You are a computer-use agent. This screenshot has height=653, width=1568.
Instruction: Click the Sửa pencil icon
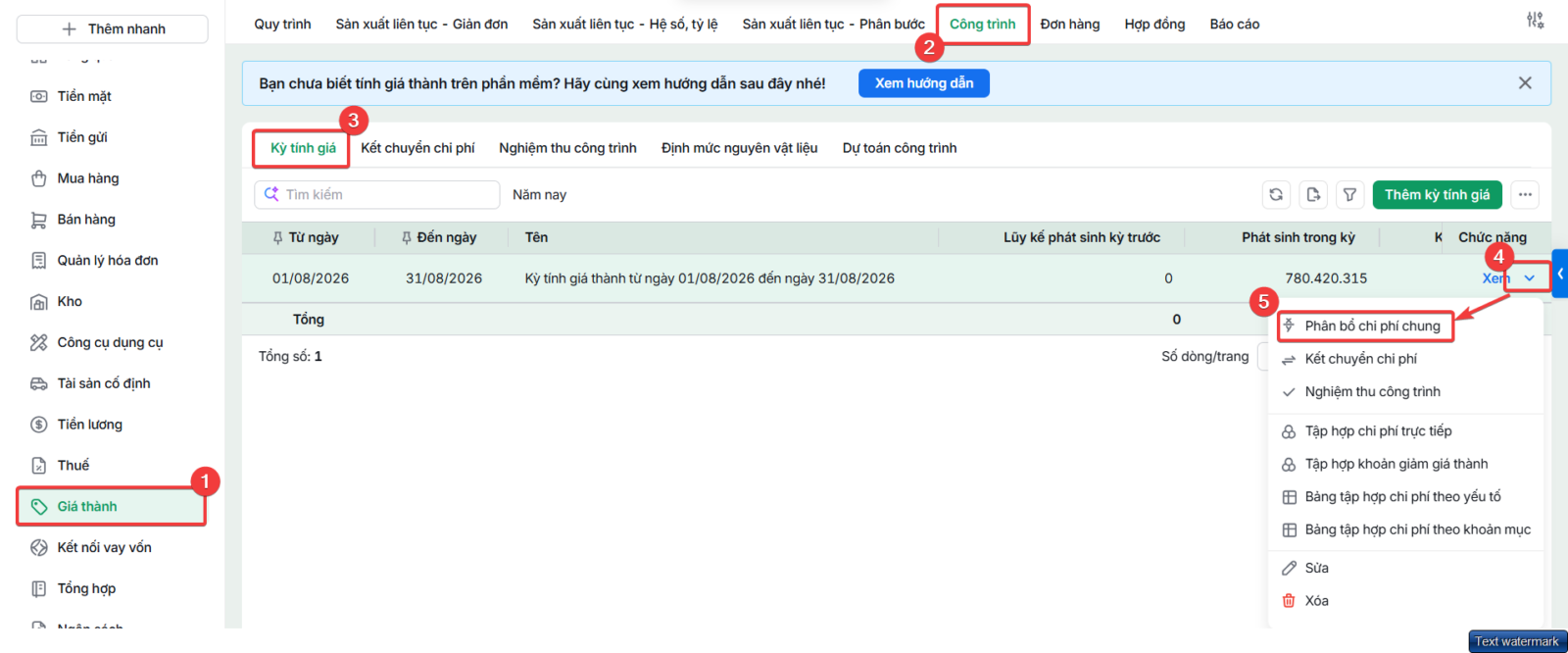pos(1289,569)
